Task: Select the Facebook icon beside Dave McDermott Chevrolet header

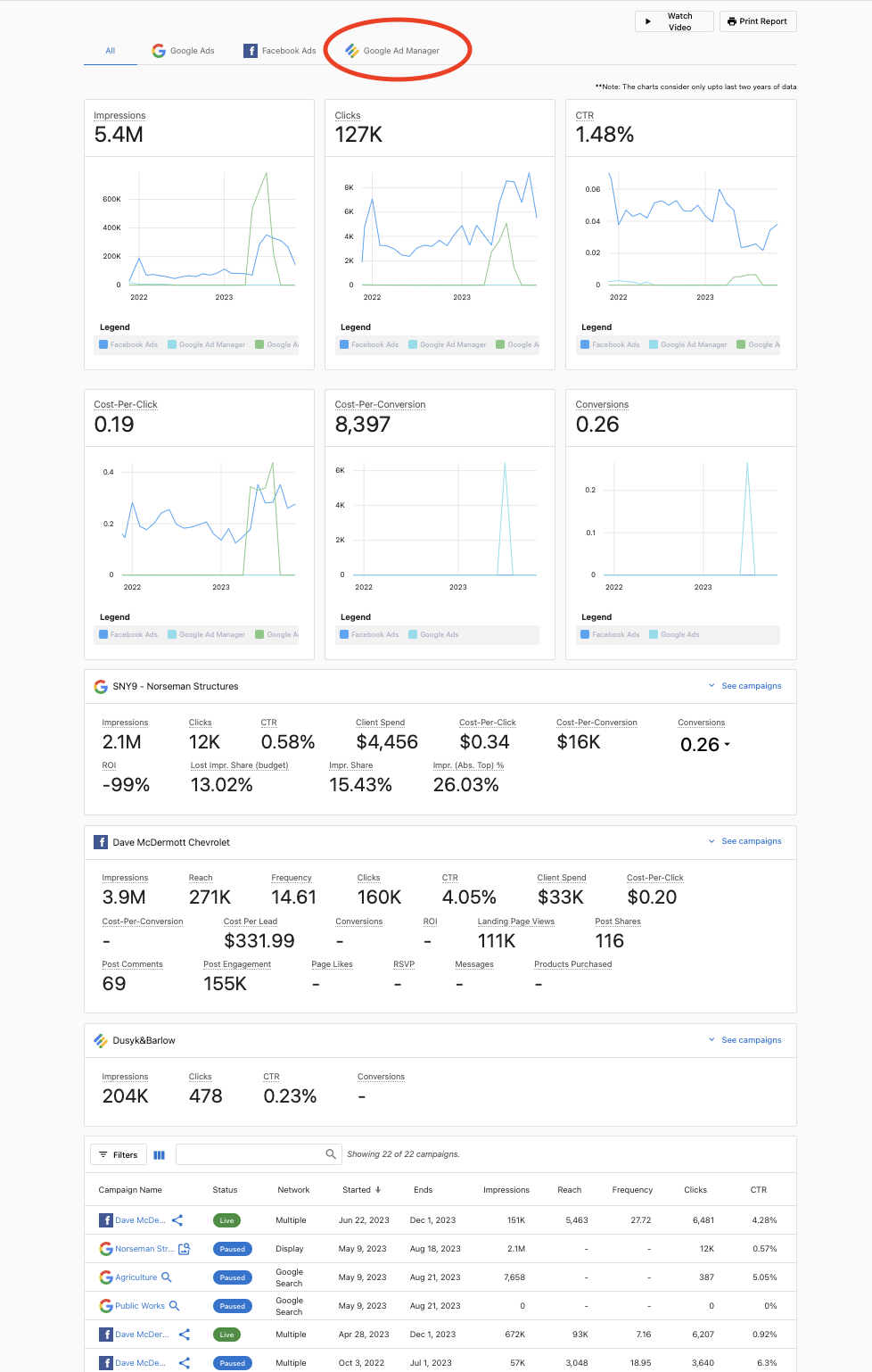Action: click(x=101, y=841)
